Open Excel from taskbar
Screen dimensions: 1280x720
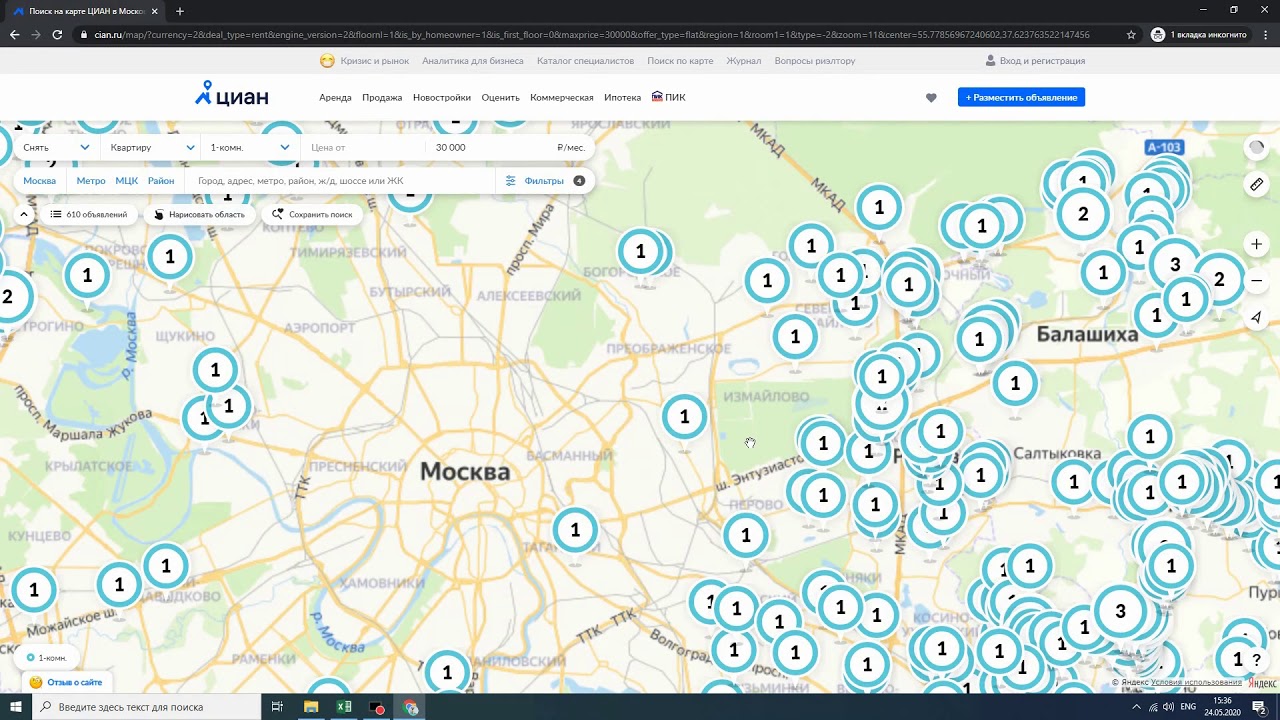pos(344,707)
